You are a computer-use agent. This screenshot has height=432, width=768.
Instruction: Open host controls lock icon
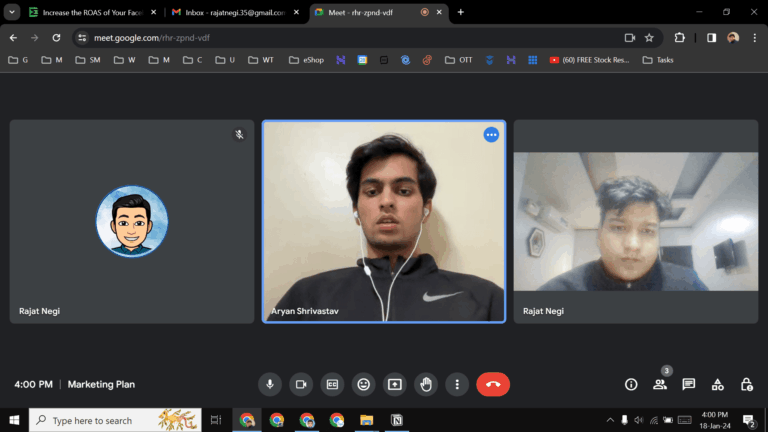746,384
